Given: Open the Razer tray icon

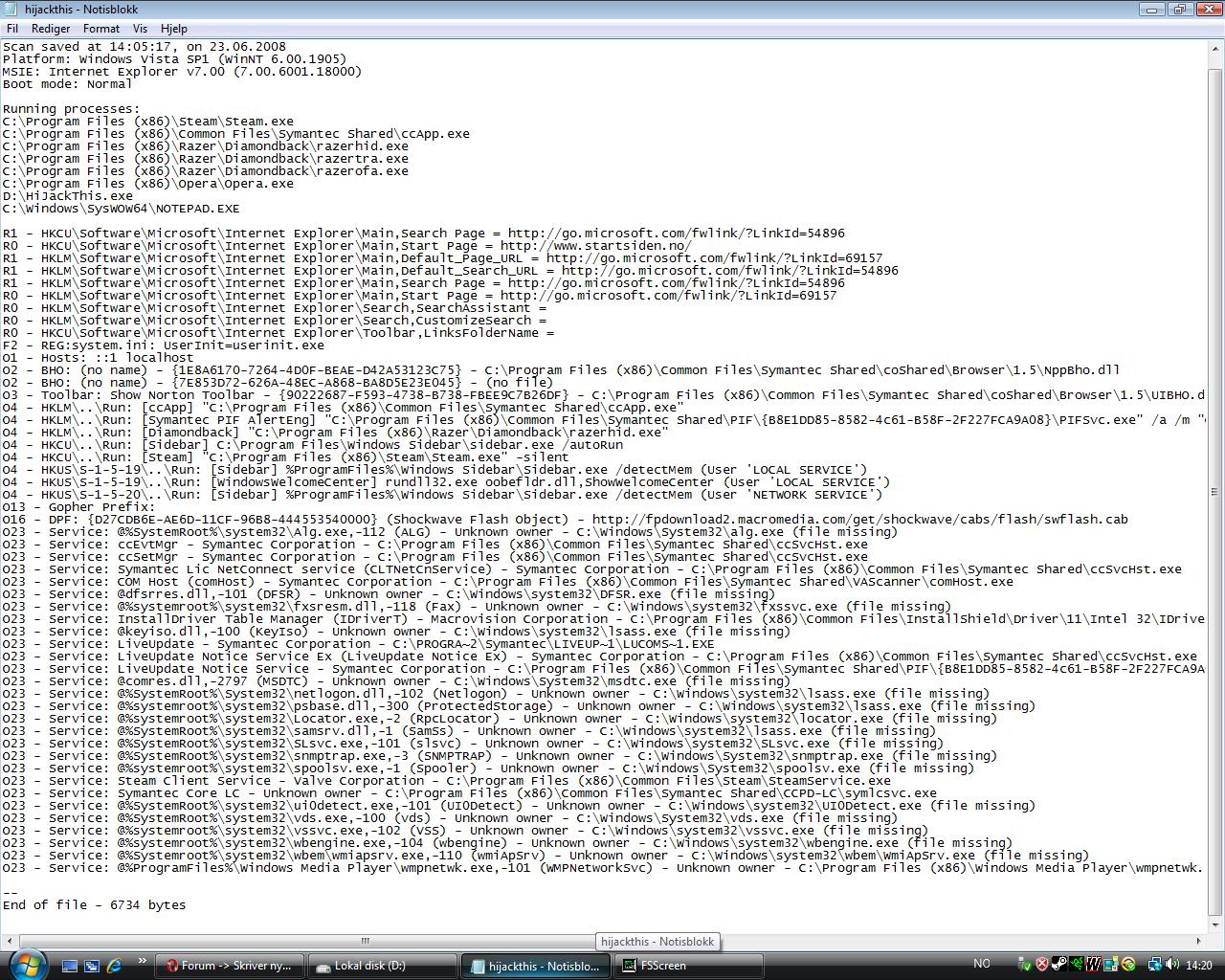Looking at the screenshot, I should pyautogui.click(x=1077, y=965).
